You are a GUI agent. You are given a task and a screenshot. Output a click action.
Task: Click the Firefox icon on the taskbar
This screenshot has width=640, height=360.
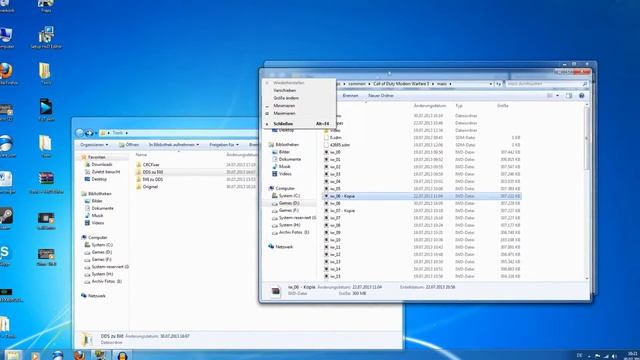point(79,355)
